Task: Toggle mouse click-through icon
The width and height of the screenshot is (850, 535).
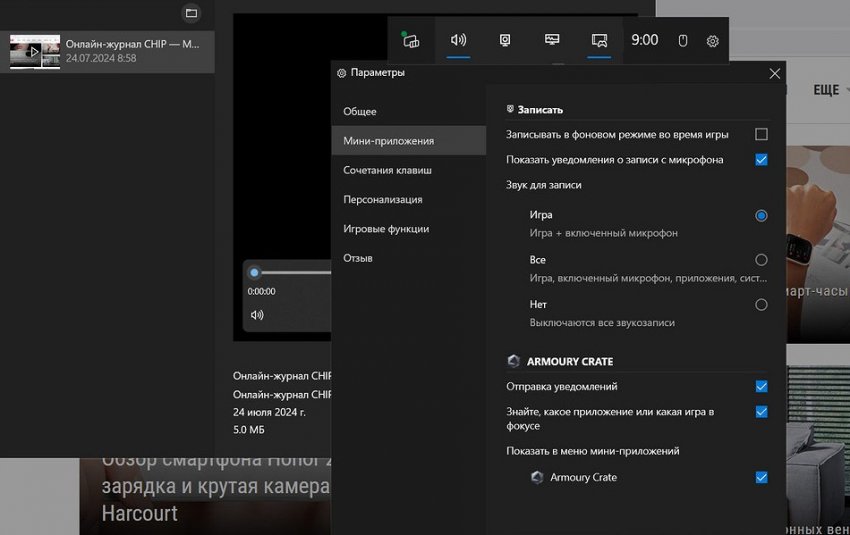Action: tap(683, 41)
